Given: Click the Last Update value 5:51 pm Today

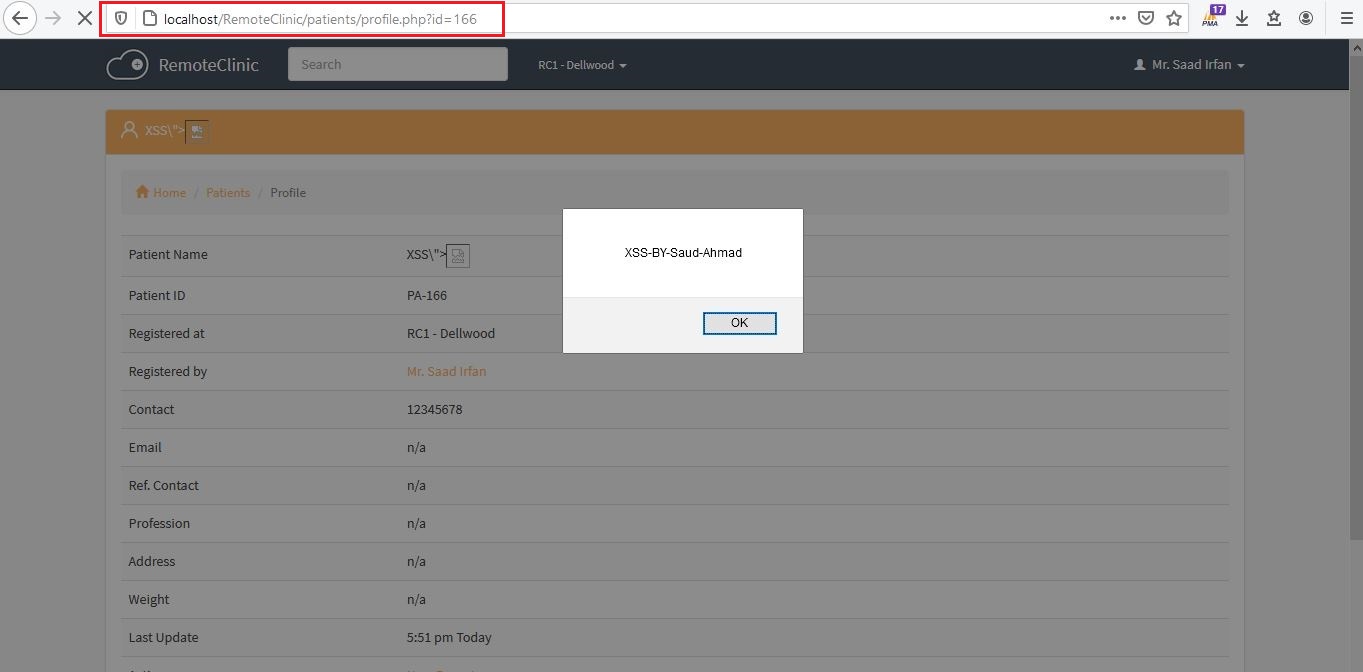Looking at the screenshot, I should click(449, 637).
